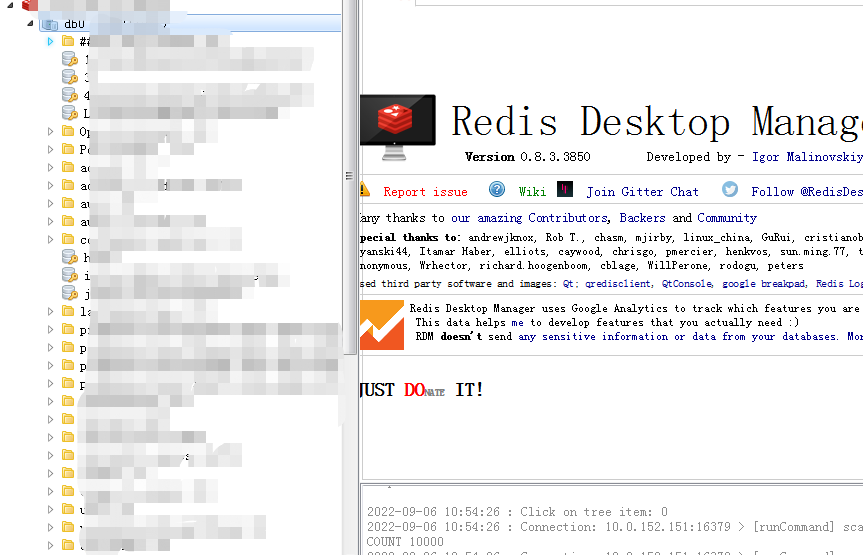Collapse the db0 database node arrow
This screenshot has height=555, width=863.
click(30, 24)
